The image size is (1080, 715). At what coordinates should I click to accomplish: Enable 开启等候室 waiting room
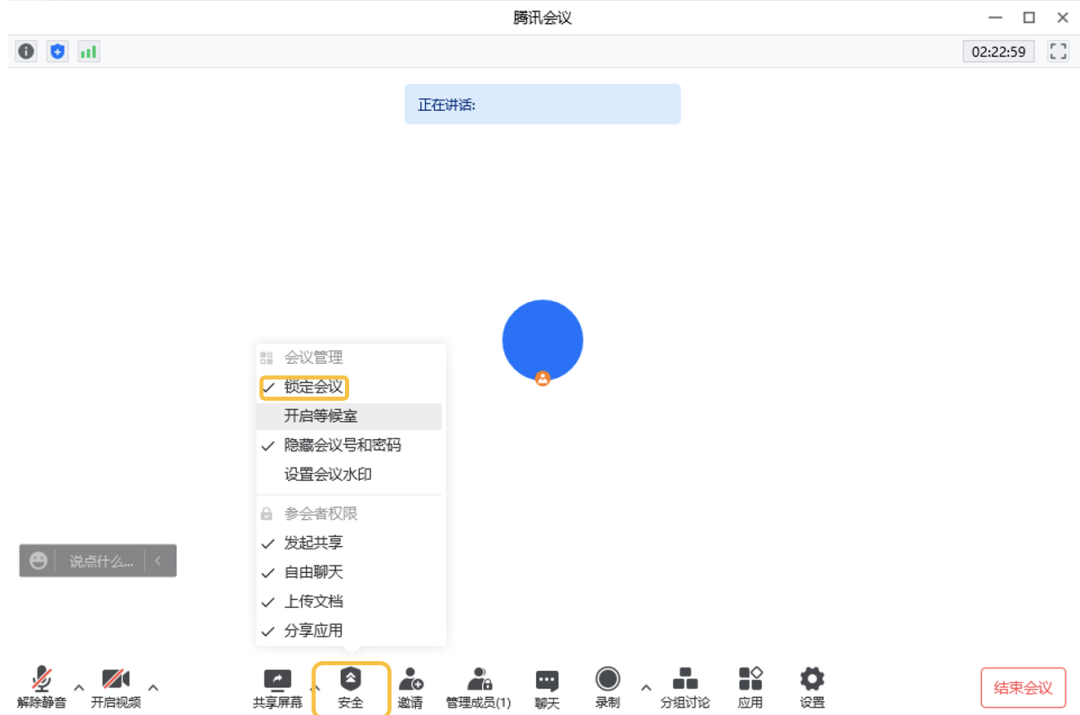[x=316, y=416]
